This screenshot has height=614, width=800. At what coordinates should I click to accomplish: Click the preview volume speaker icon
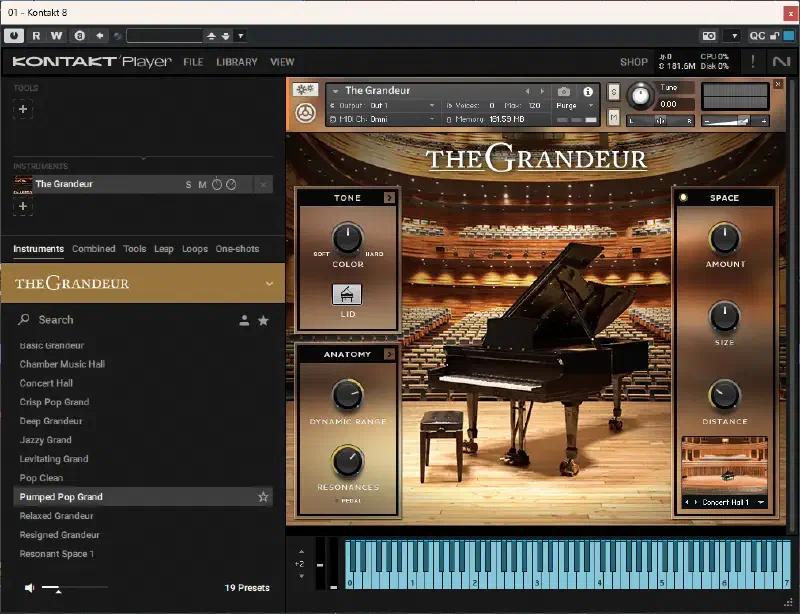tap(30, 588)
